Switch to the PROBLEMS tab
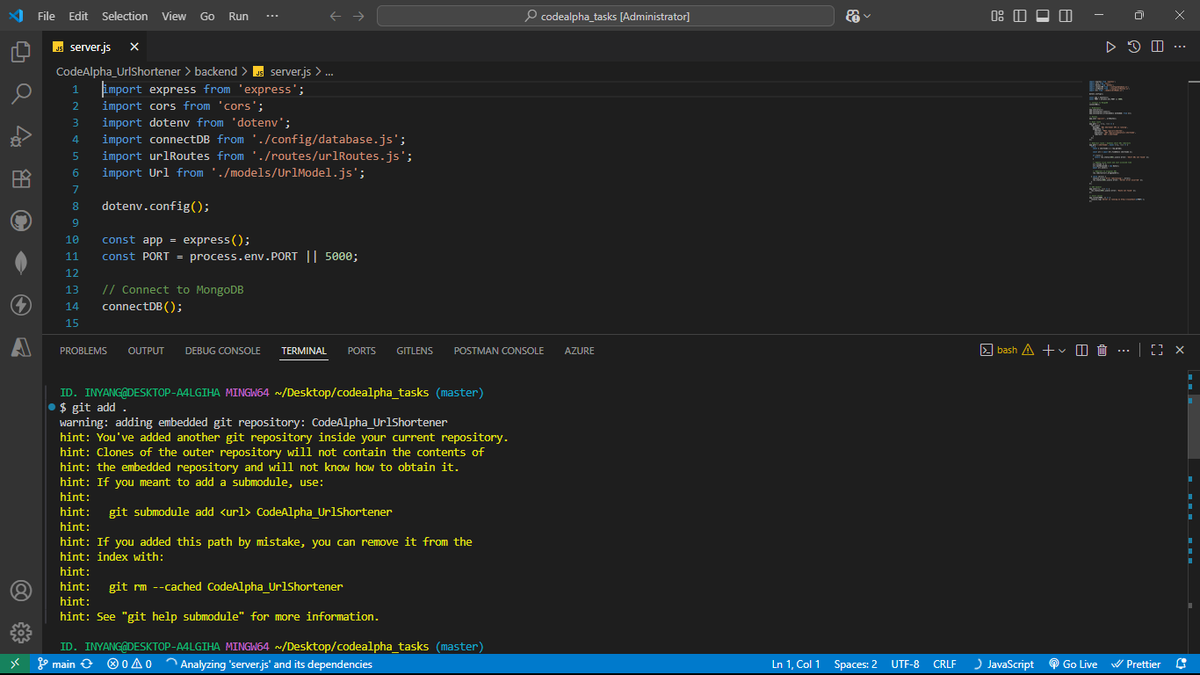The height and width of the screenshot is (675, 1200). (83, 351)
